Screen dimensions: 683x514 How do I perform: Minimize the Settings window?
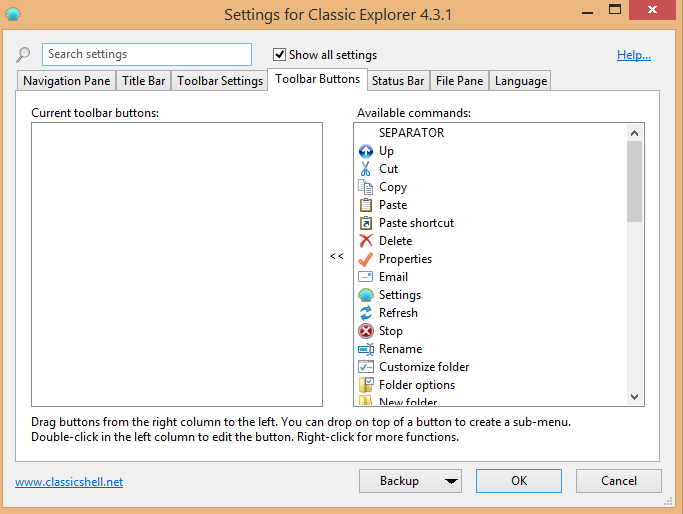[x=587, y=11]
